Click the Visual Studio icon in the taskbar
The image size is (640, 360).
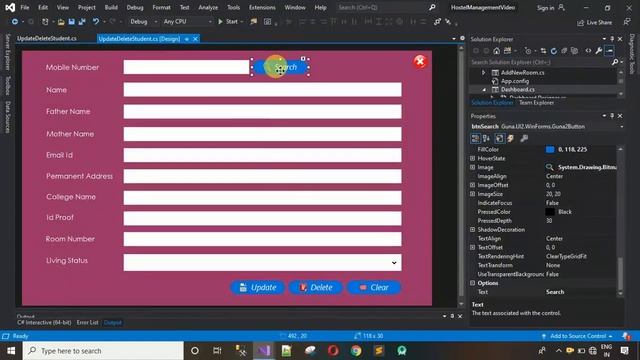point(264,351)
